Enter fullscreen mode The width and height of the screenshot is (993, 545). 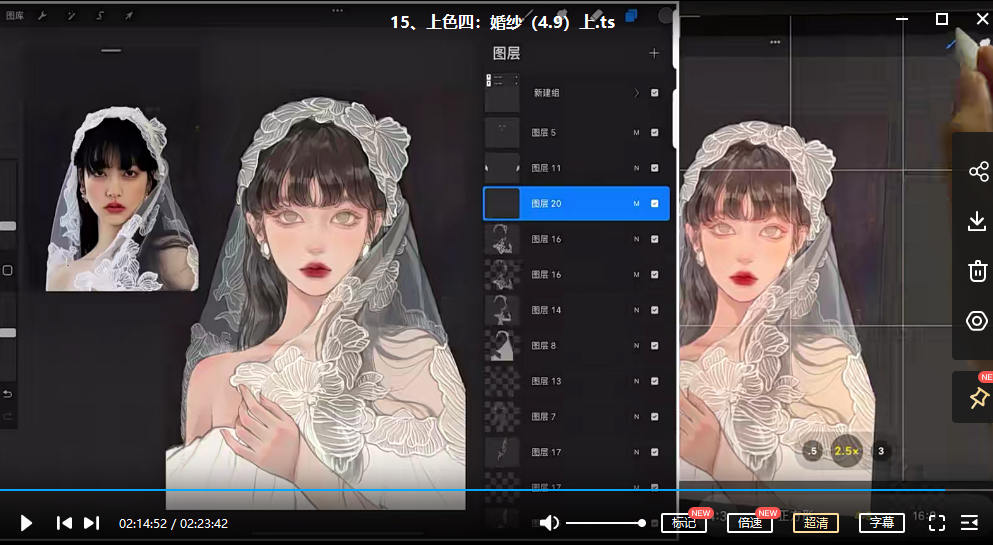[937, 523]
